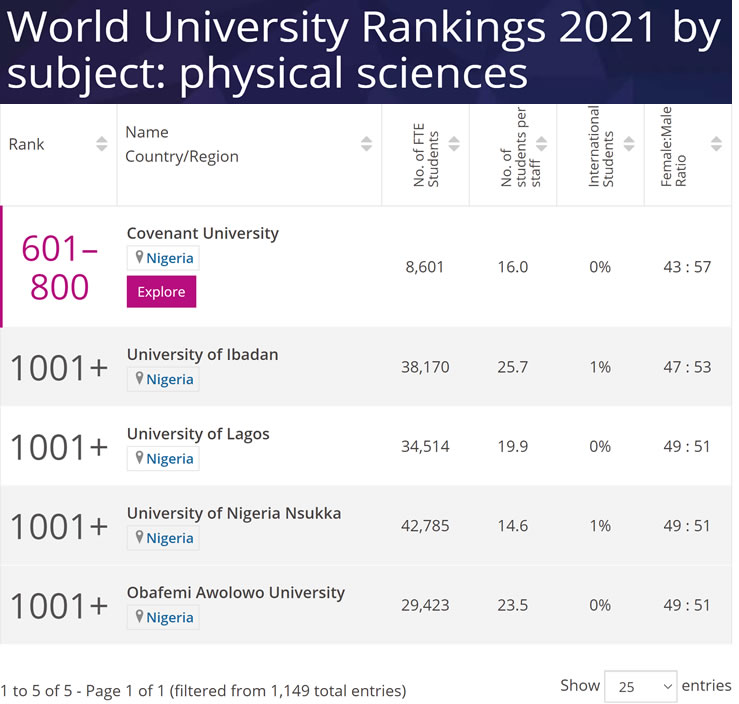Click the 34,514 FTE students value
The image size is (739, 704).
point(425,446)
